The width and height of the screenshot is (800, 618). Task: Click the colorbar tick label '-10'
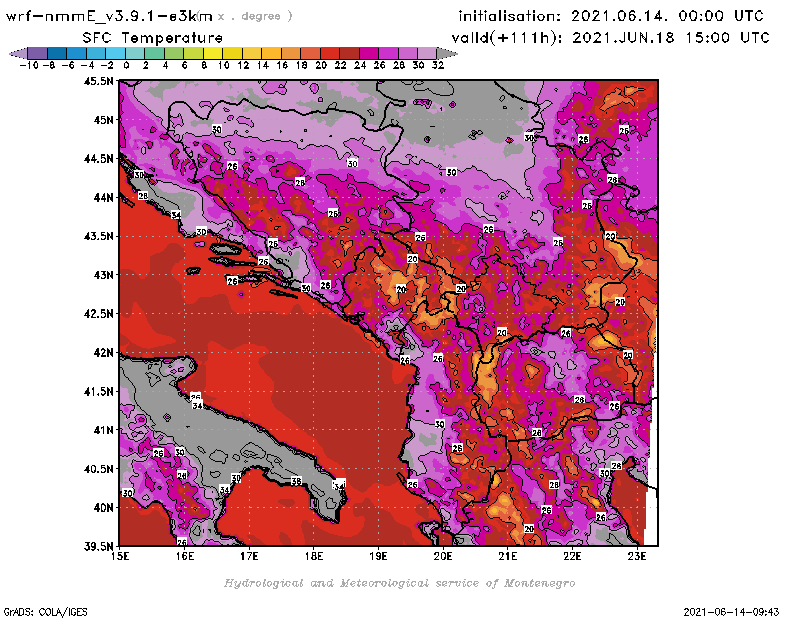coord(29,65)
